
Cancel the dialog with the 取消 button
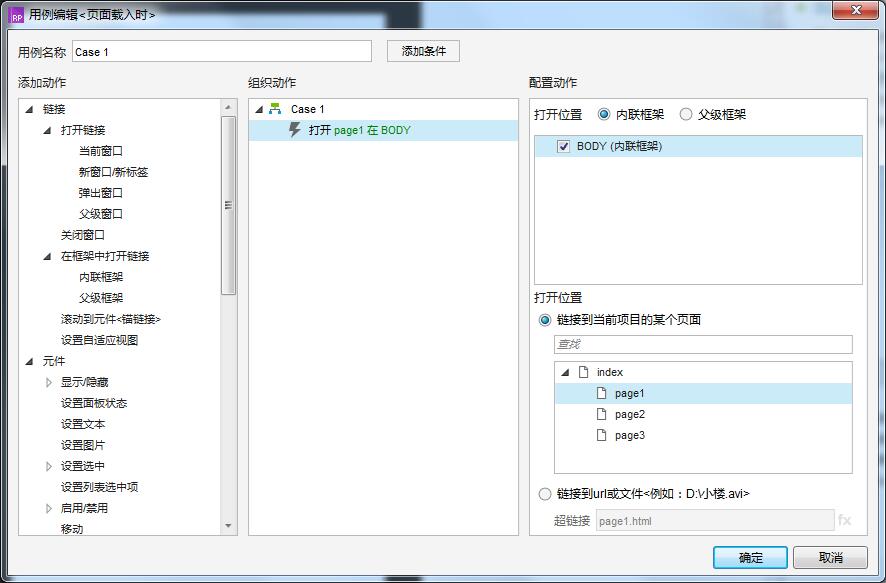[x=830, y=558]
